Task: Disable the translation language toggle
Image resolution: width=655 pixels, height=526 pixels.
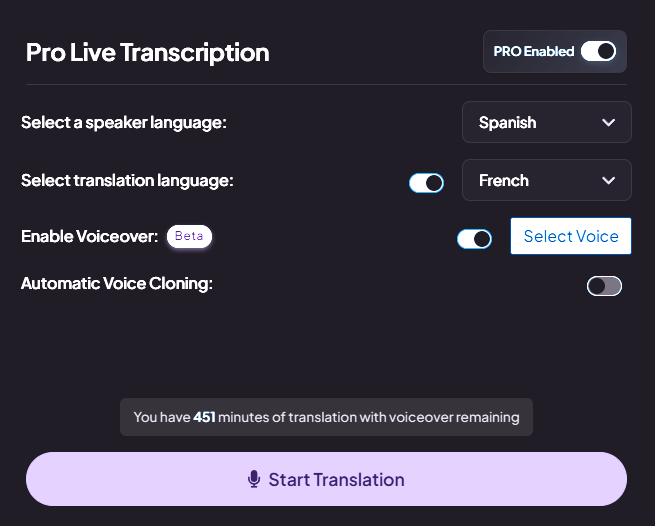Action: [426, 183]
